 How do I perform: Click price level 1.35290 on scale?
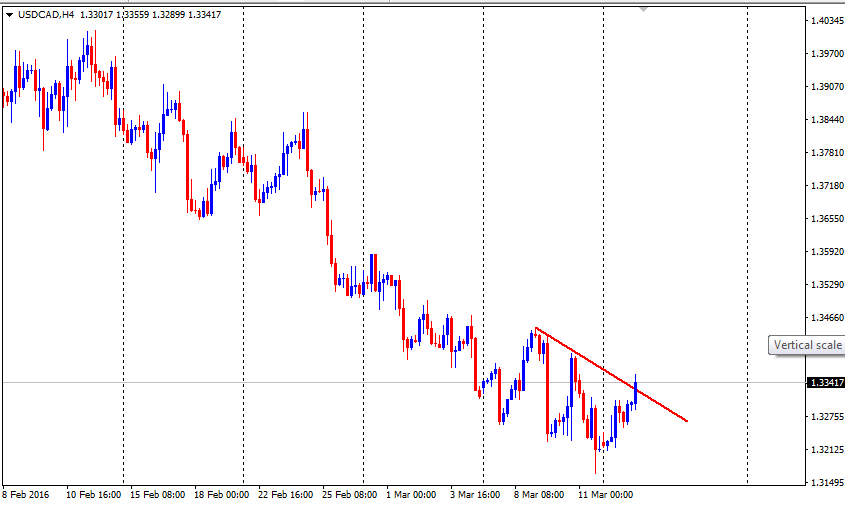click(827, 285)
